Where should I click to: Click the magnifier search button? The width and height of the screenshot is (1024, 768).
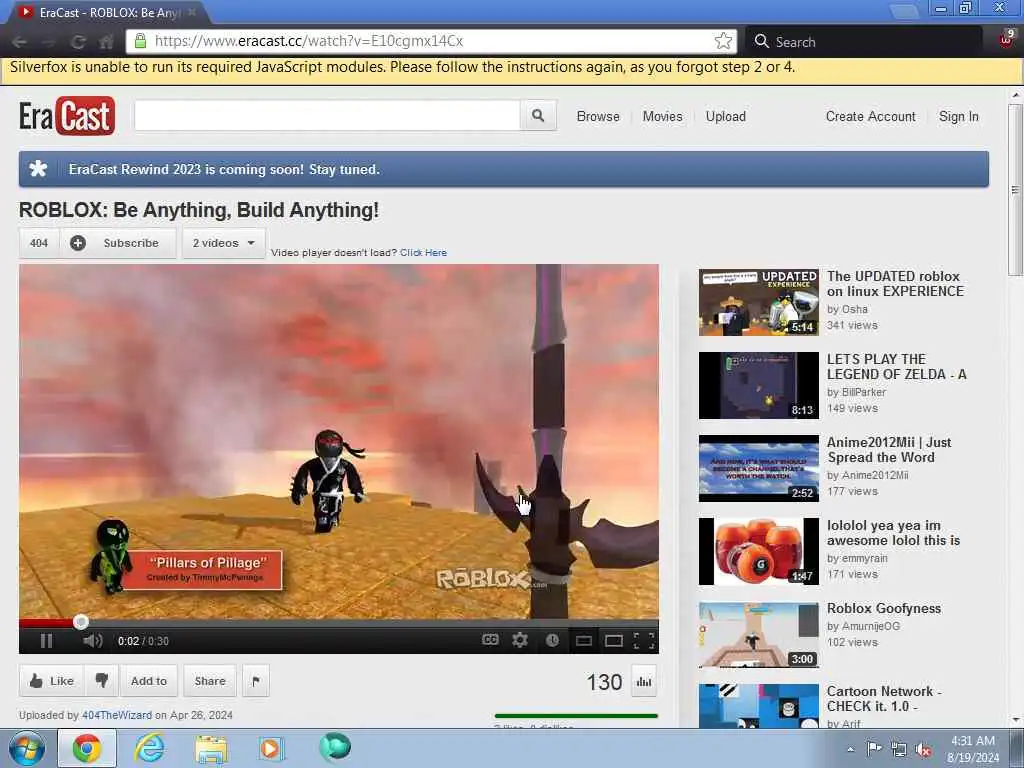coord(538,116)
